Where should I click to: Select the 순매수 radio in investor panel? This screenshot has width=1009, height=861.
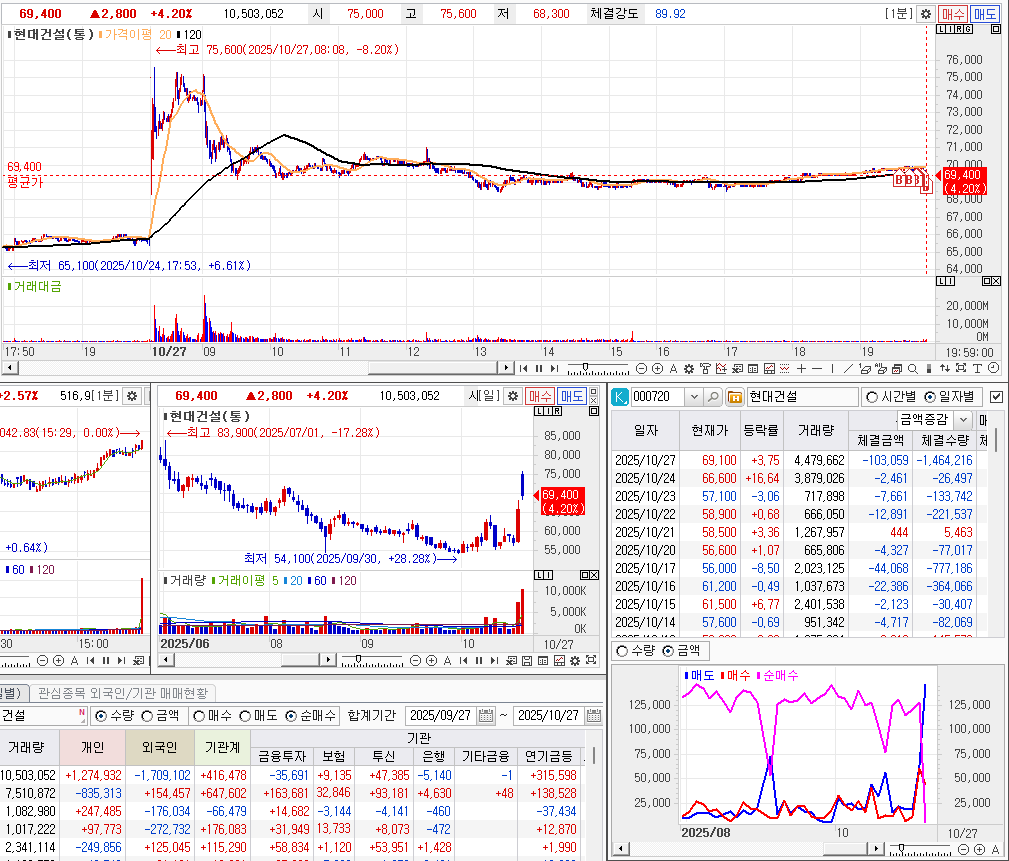point(291,716)
